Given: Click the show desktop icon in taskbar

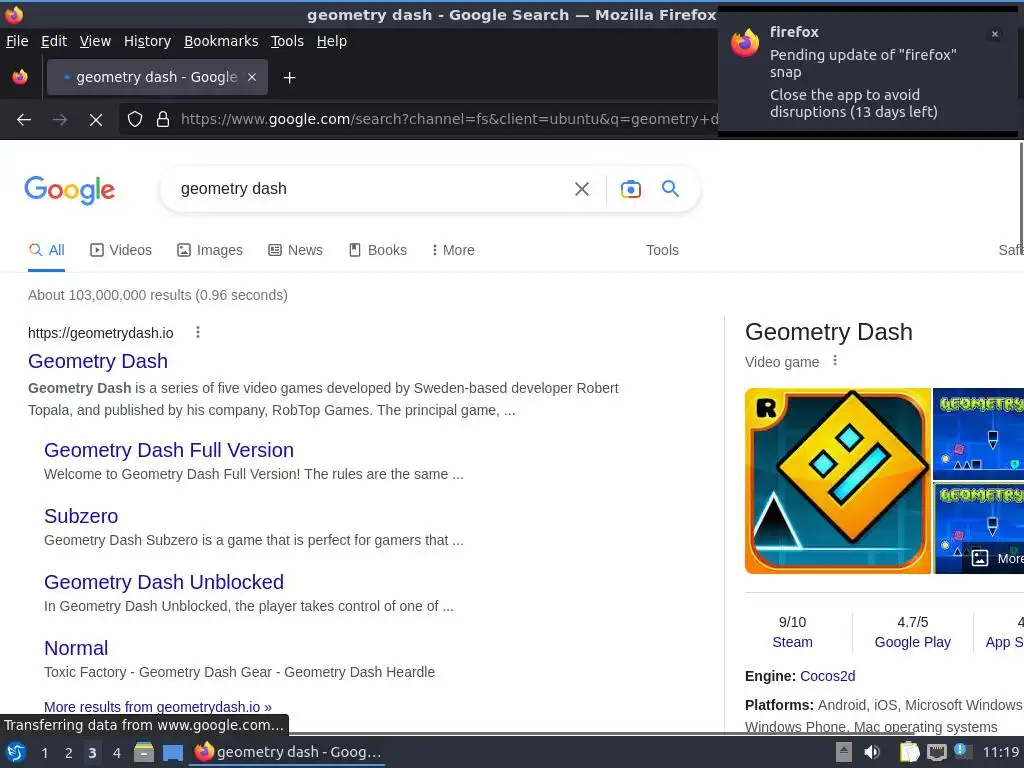Looking at the screenshot, I should (172, 752).
